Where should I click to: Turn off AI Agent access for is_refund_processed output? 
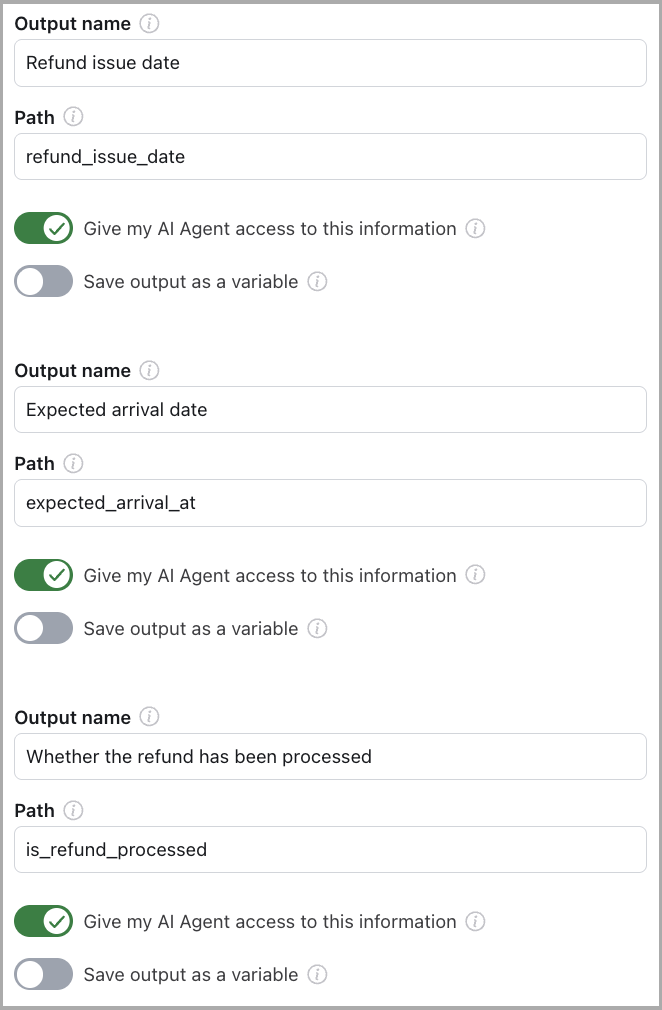tap(44, 922)
